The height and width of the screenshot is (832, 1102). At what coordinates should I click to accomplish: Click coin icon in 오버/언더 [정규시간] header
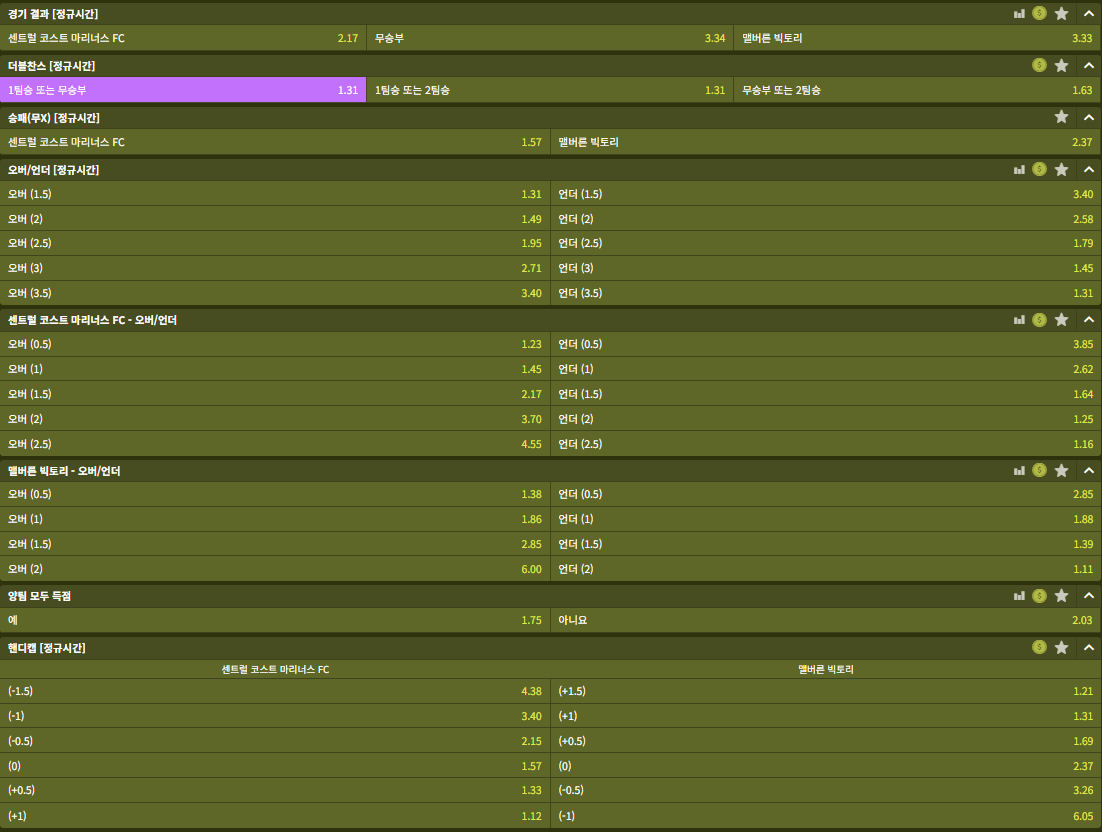pyautogui.click(x=1040, y=170)
